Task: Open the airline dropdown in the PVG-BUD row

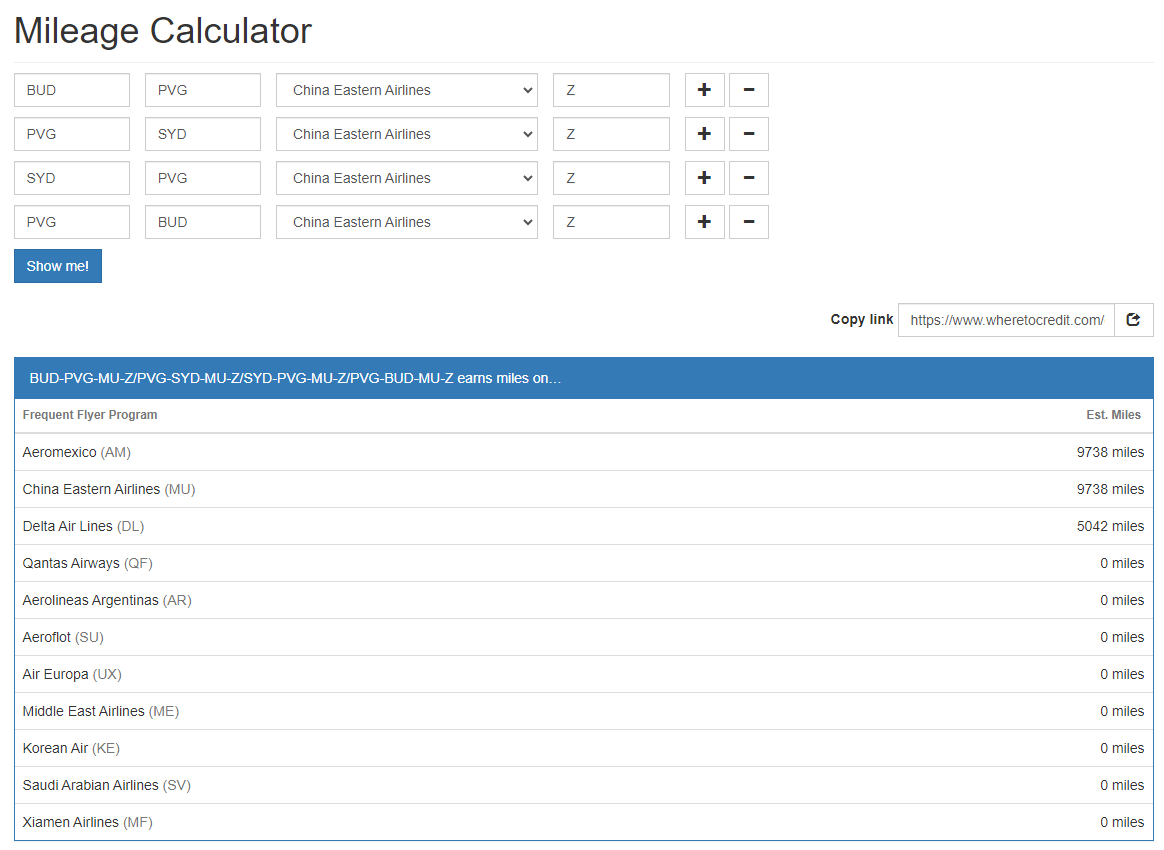Action: pyautogui.click(x=407, y=222)
